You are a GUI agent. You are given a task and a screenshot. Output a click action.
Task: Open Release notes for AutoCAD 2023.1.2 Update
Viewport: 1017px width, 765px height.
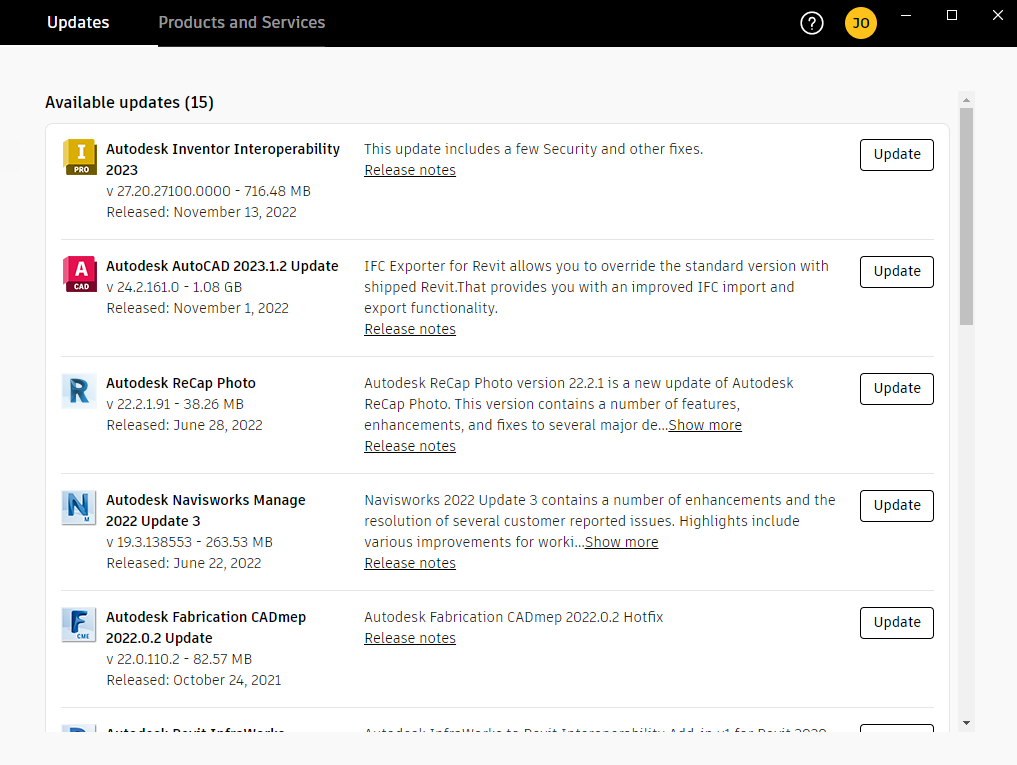pyautogui.click(x=410, y=329)
